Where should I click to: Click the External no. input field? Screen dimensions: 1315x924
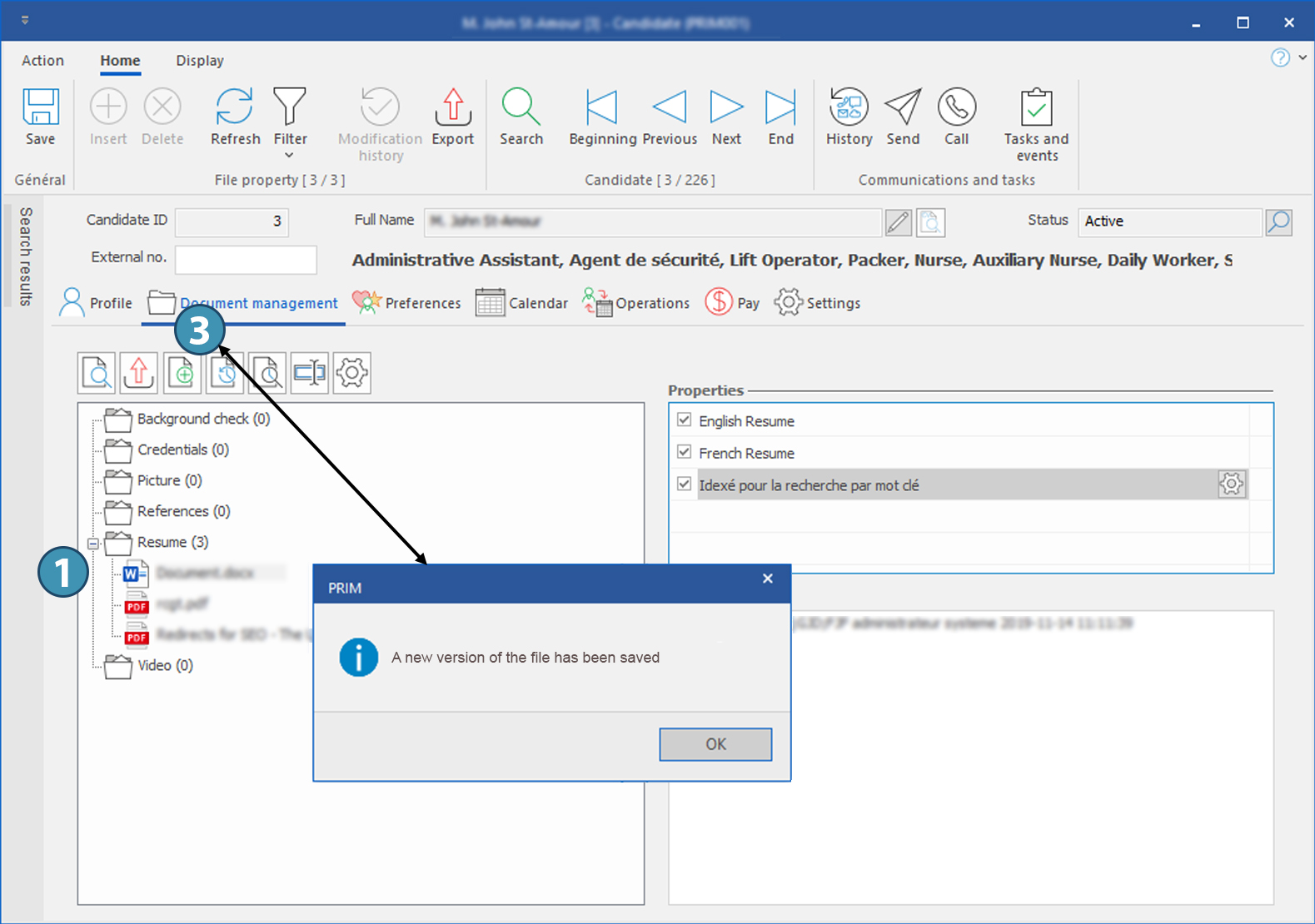pyautogui.click(x=246, y=259)
